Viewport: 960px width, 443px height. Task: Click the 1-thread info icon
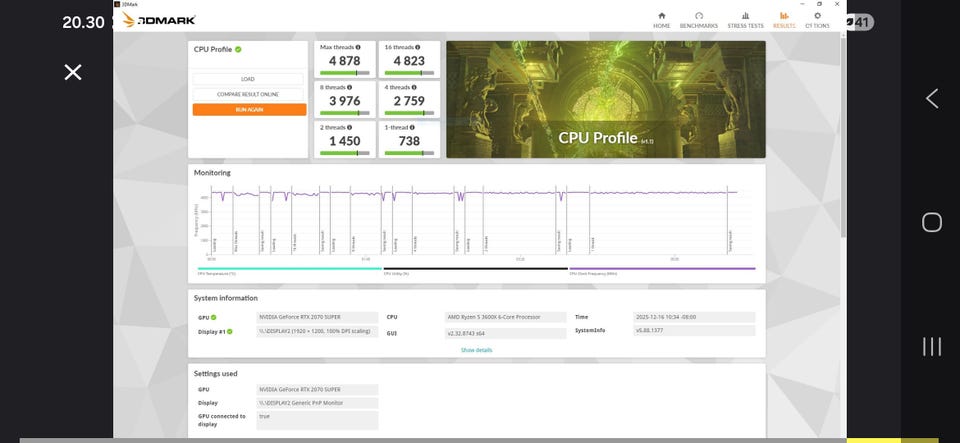click(413, 127)
